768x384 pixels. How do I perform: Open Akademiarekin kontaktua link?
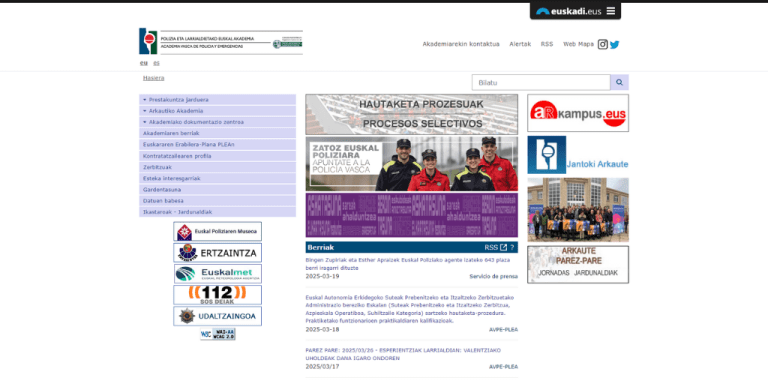tap(461, 44)
